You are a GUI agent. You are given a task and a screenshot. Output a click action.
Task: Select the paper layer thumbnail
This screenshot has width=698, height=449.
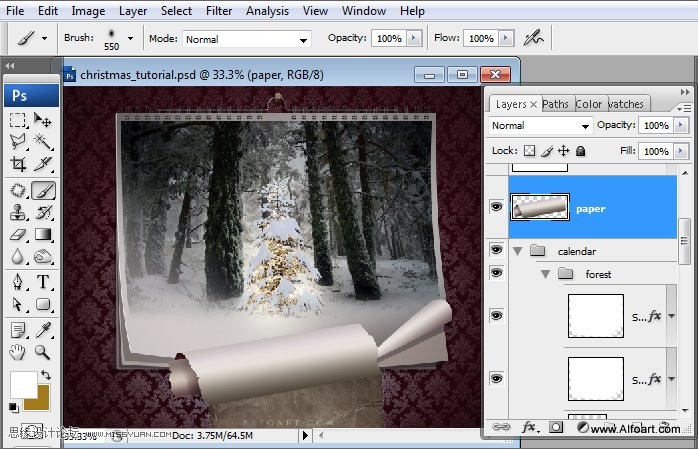pyautogui.click(x=540, y=207)
